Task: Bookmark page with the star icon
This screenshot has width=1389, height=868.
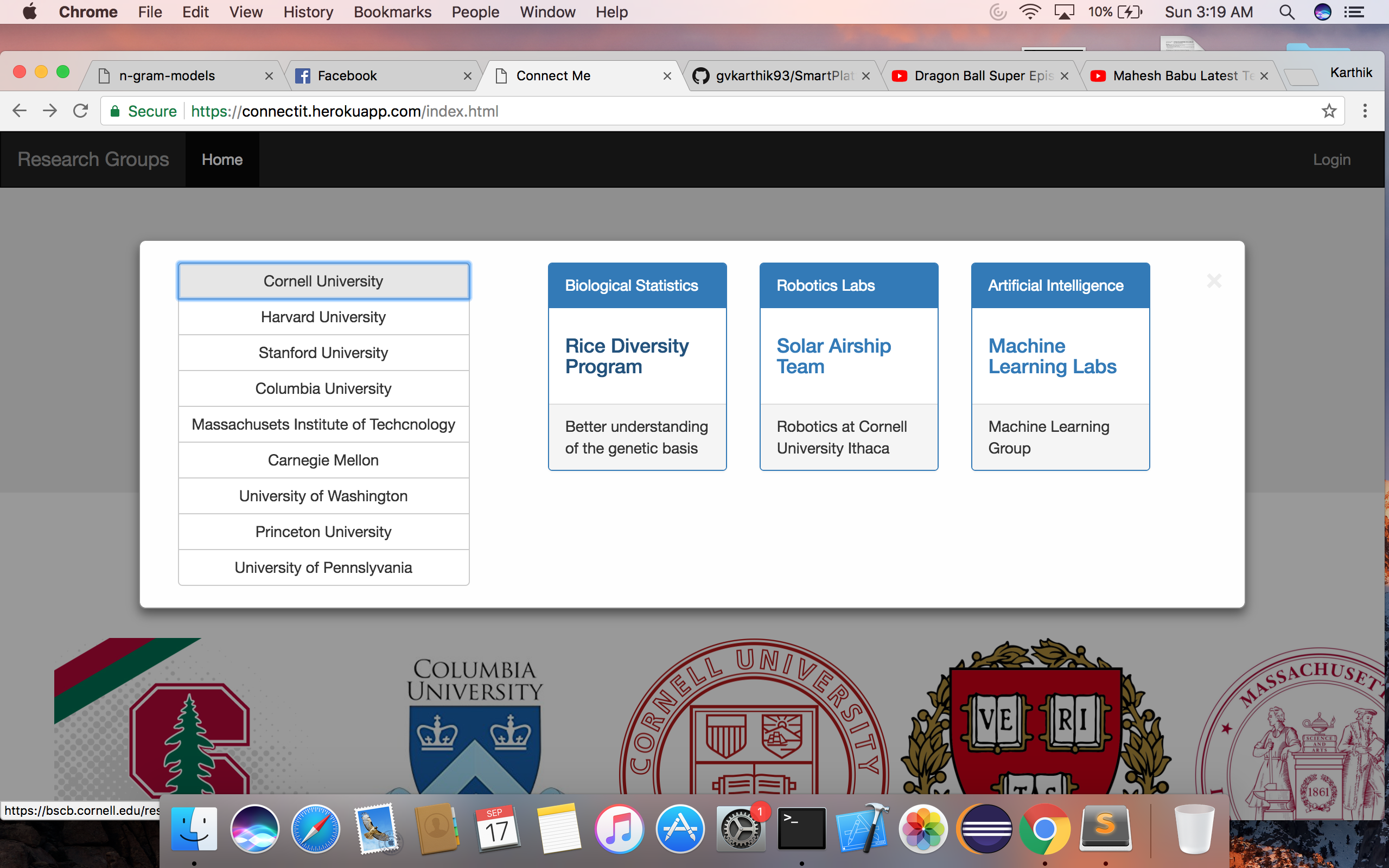Action: point(1329,111)
